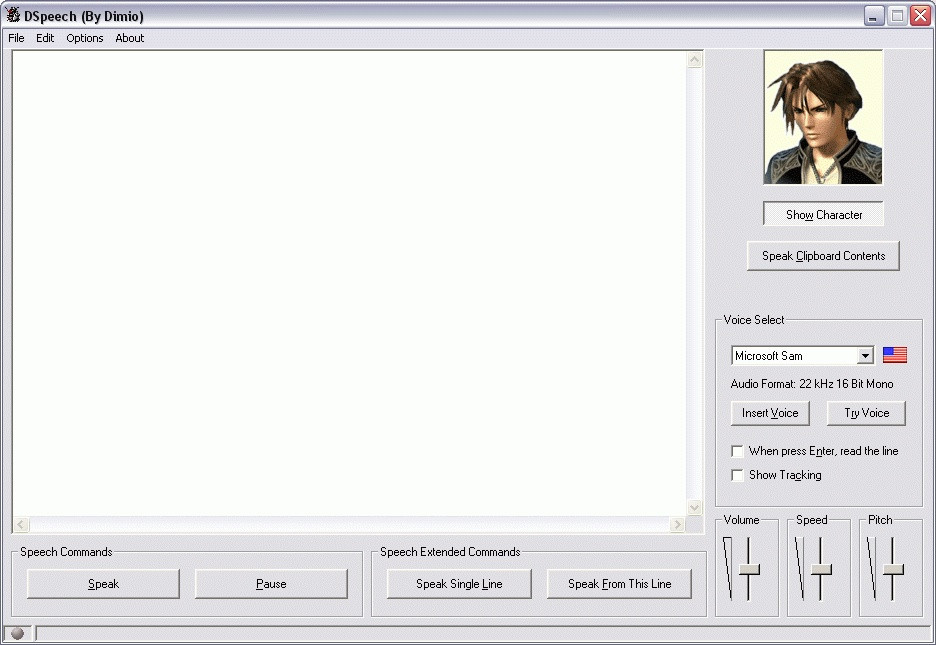Click the Speak Single Line button
Screen dimensions: 936x645
459,584
